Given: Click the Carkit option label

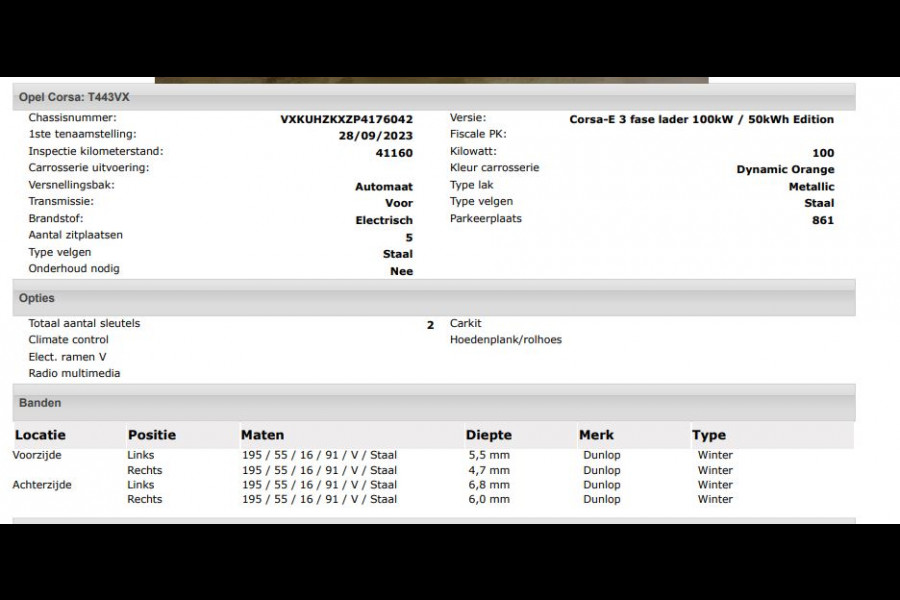Looking at the screenshot, I should coord(465,323).
